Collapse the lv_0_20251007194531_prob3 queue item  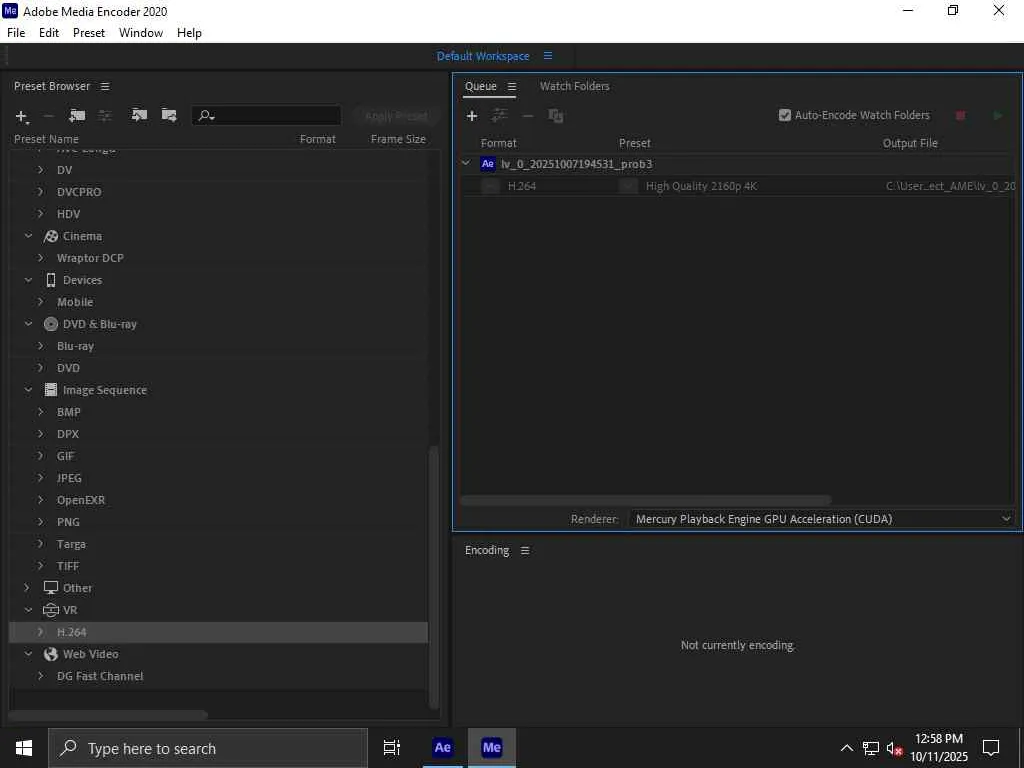466,163
